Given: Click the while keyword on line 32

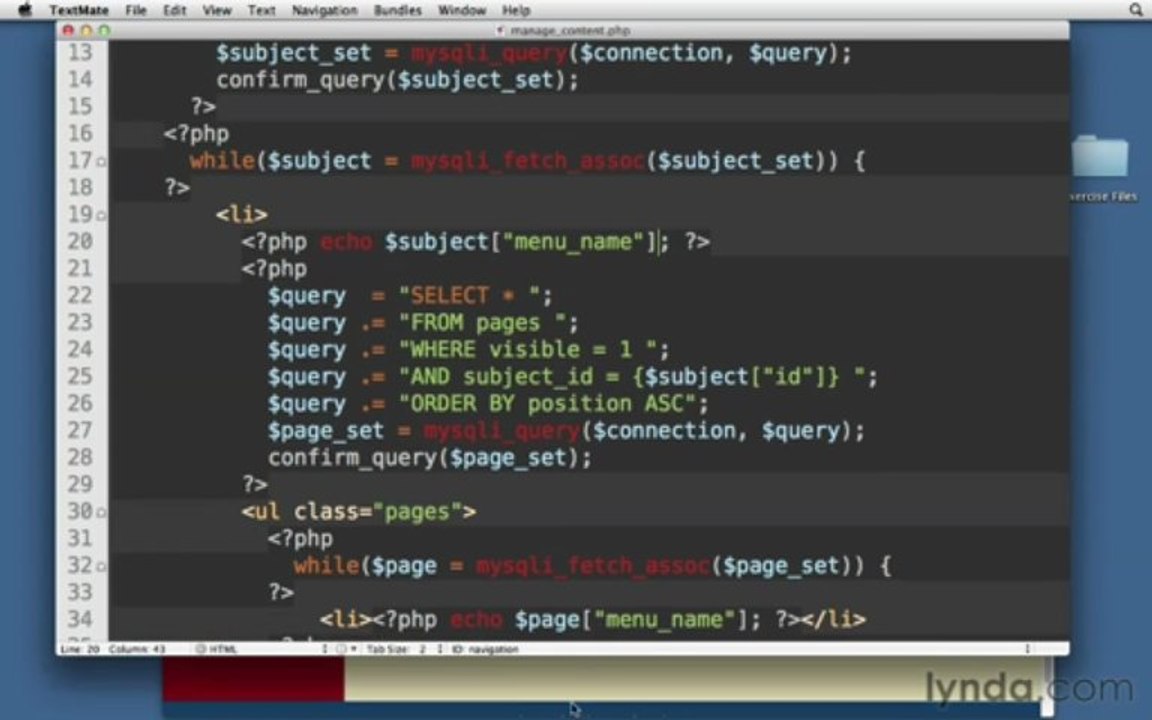Looking at the screenshot, I should tap(326, 566).
